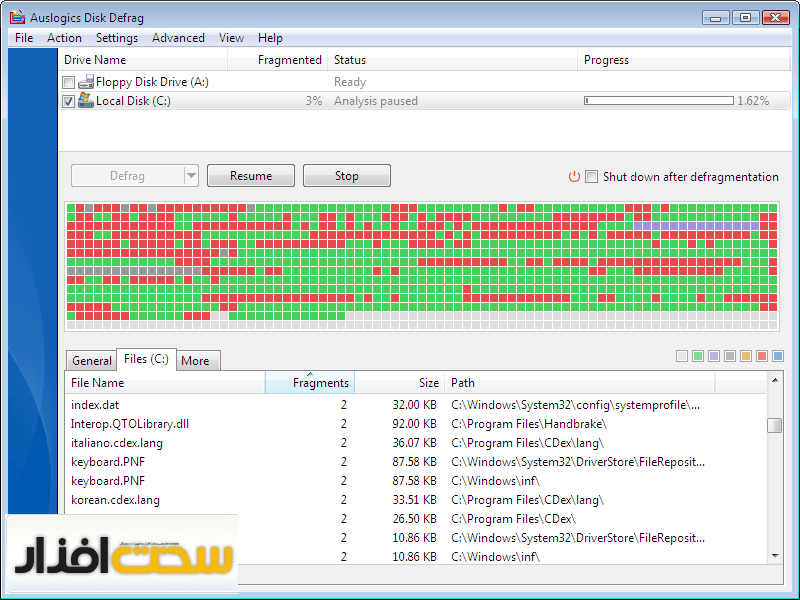Click the Auslogics Disk Defrag title bar icon

click(17, 16)
